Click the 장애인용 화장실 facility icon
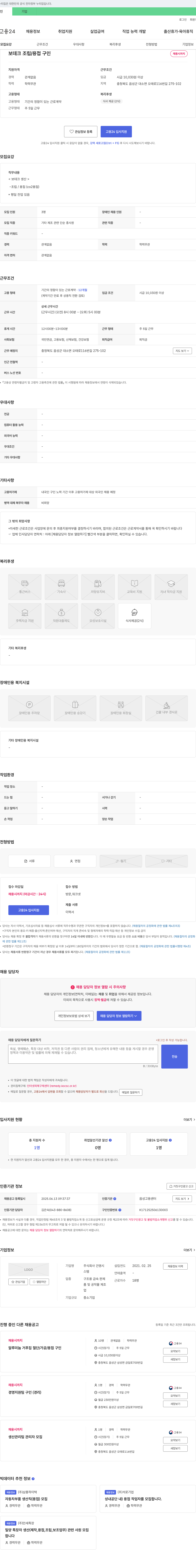Image resolution: width=196 pixels, height=1568 pixels. click(120, 708)
